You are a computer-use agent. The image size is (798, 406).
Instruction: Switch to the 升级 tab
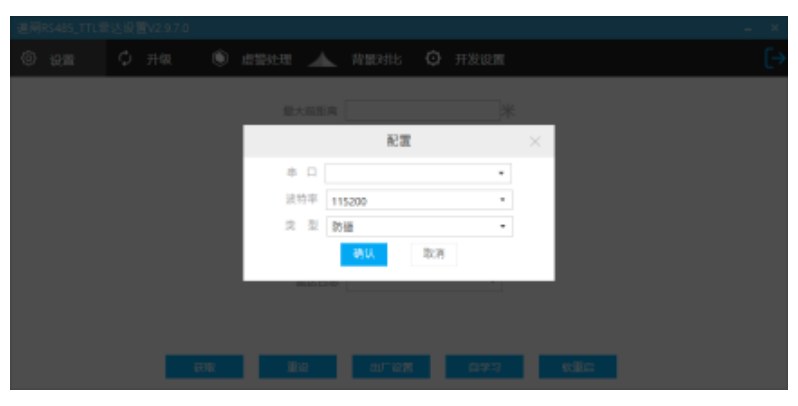(145, 59)
